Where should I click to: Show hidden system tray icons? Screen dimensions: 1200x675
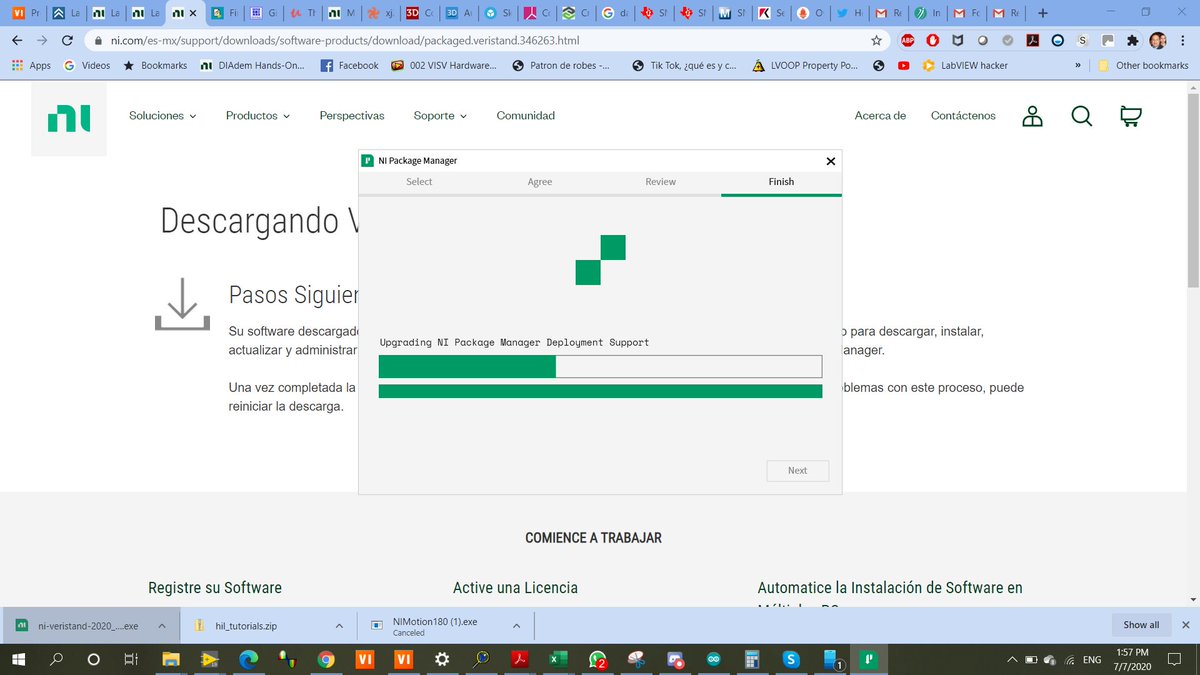[x=1014, y=660]
